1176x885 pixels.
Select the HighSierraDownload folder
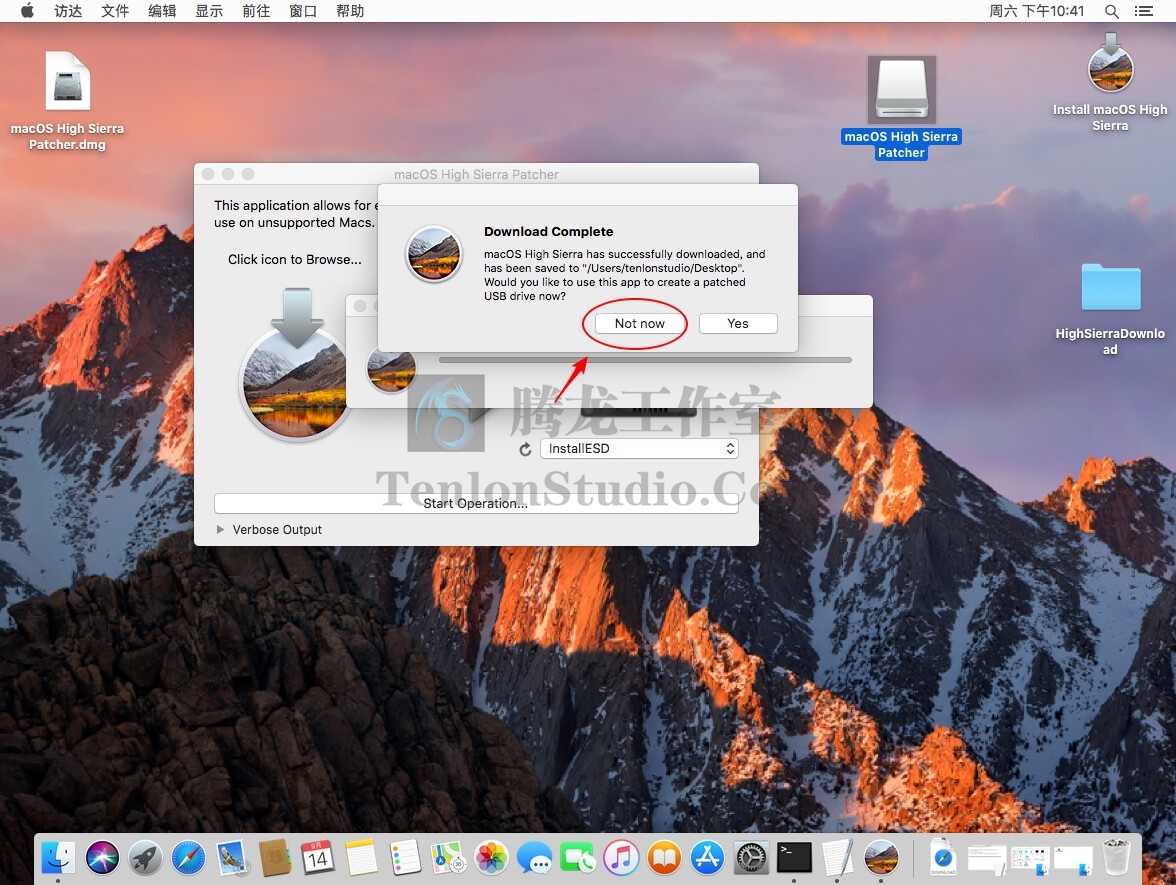click(1110, 309)
